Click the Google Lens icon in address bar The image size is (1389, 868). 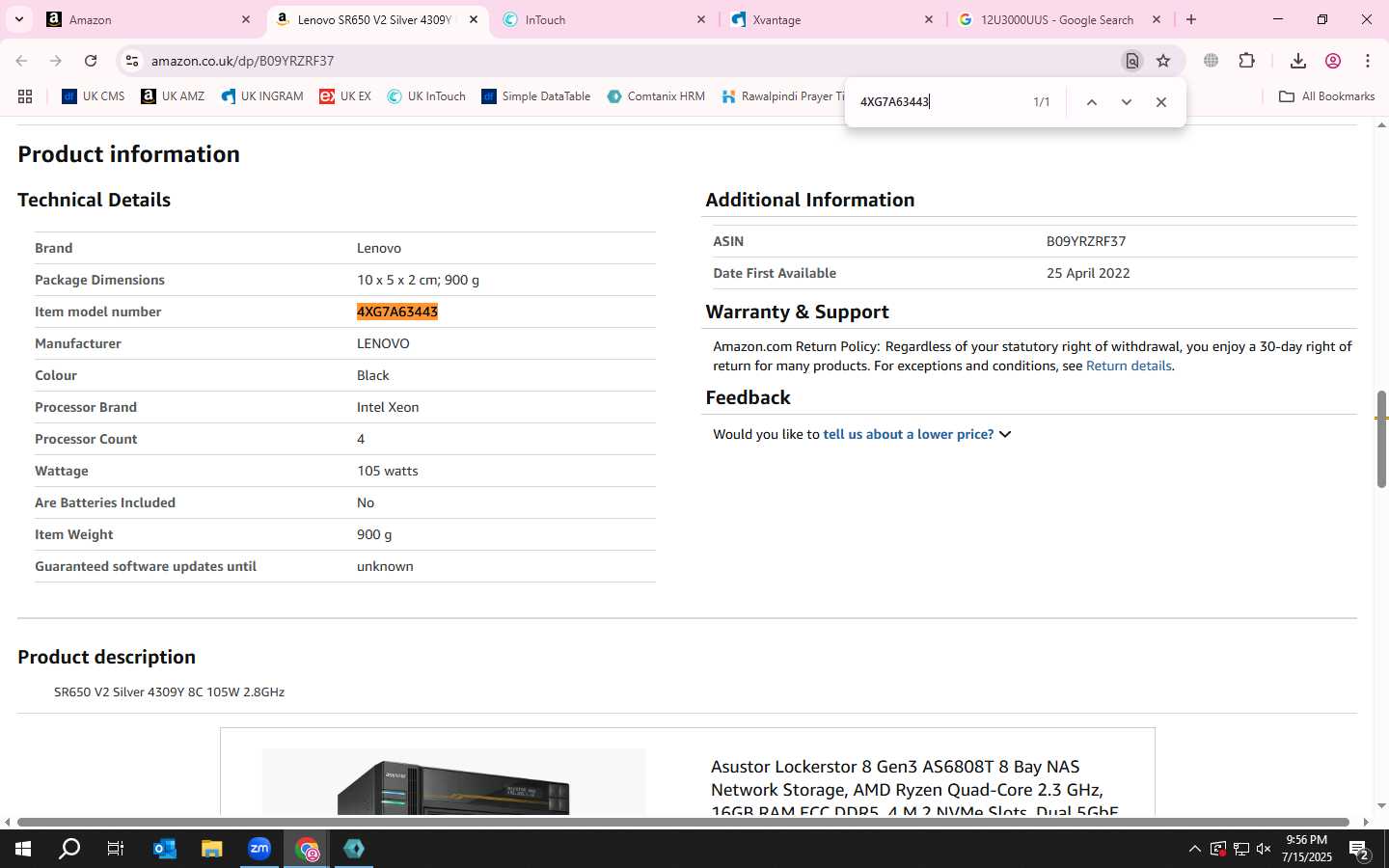[1131, 61]
